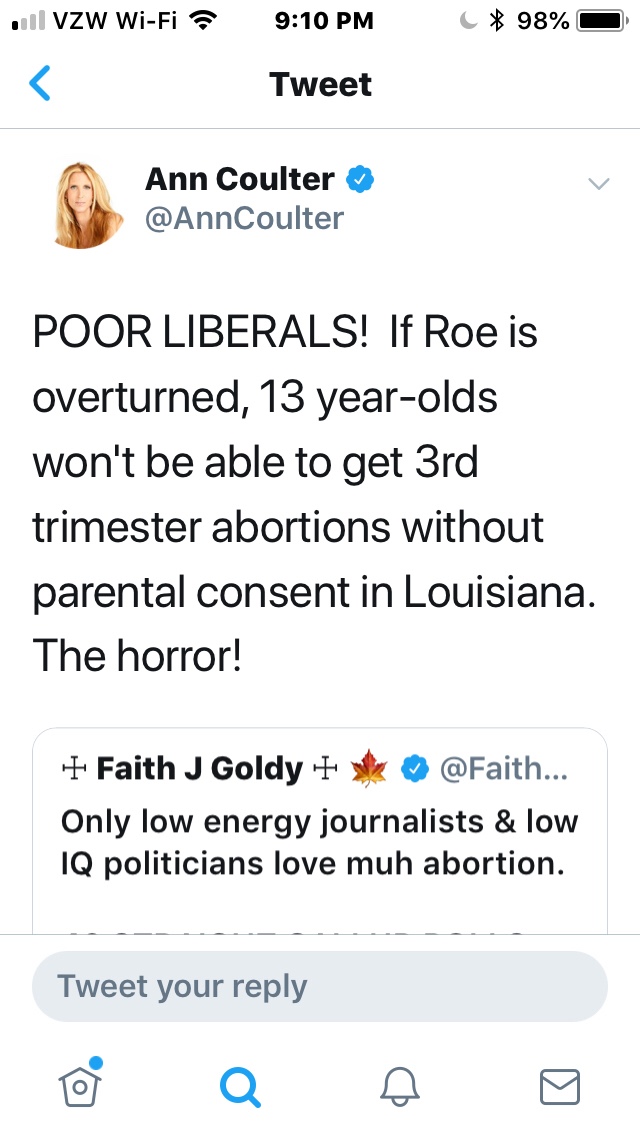Screen dimensions: 640x1136
Task: Tap the main tweet text
Action: [314, 495]
